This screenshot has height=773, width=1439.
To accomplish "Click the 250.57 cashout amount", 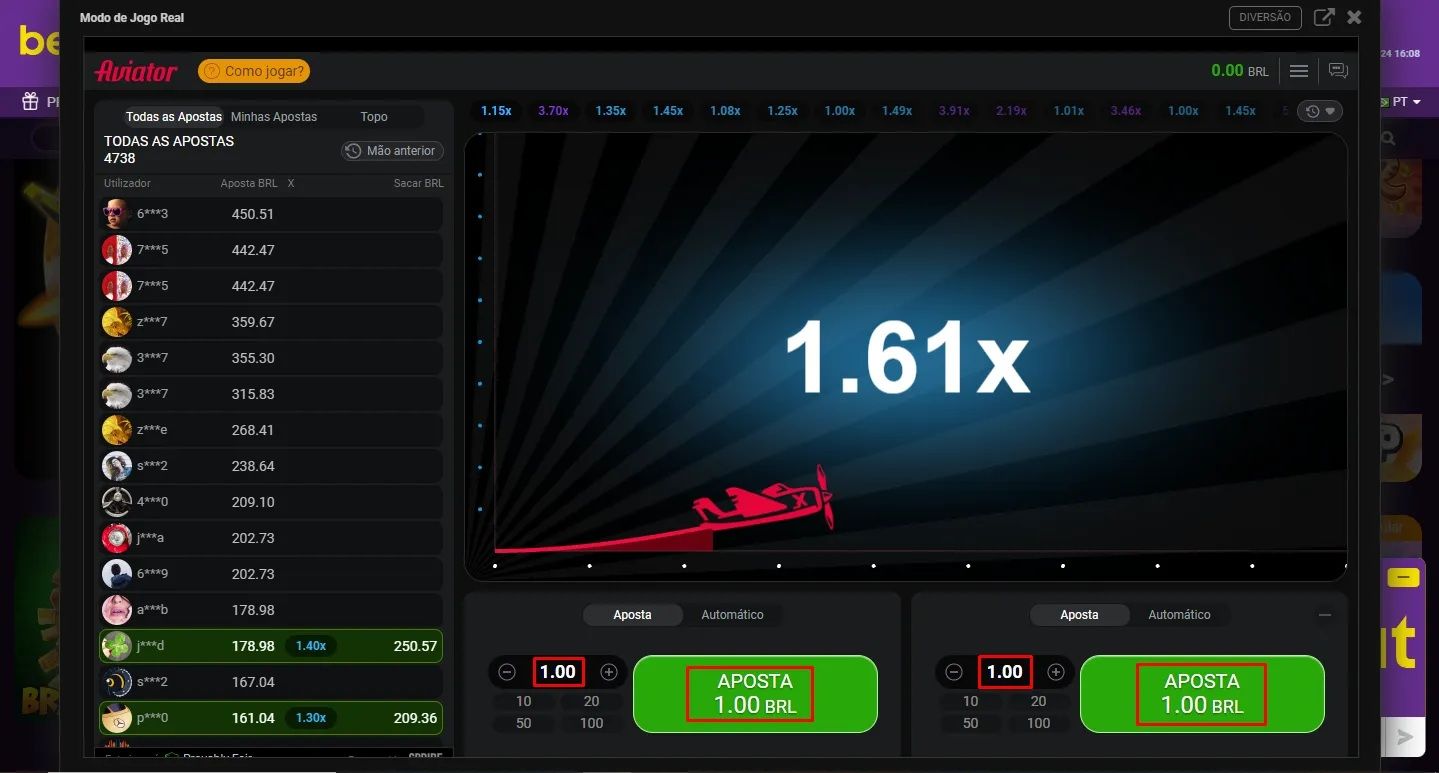I will 416,646.
